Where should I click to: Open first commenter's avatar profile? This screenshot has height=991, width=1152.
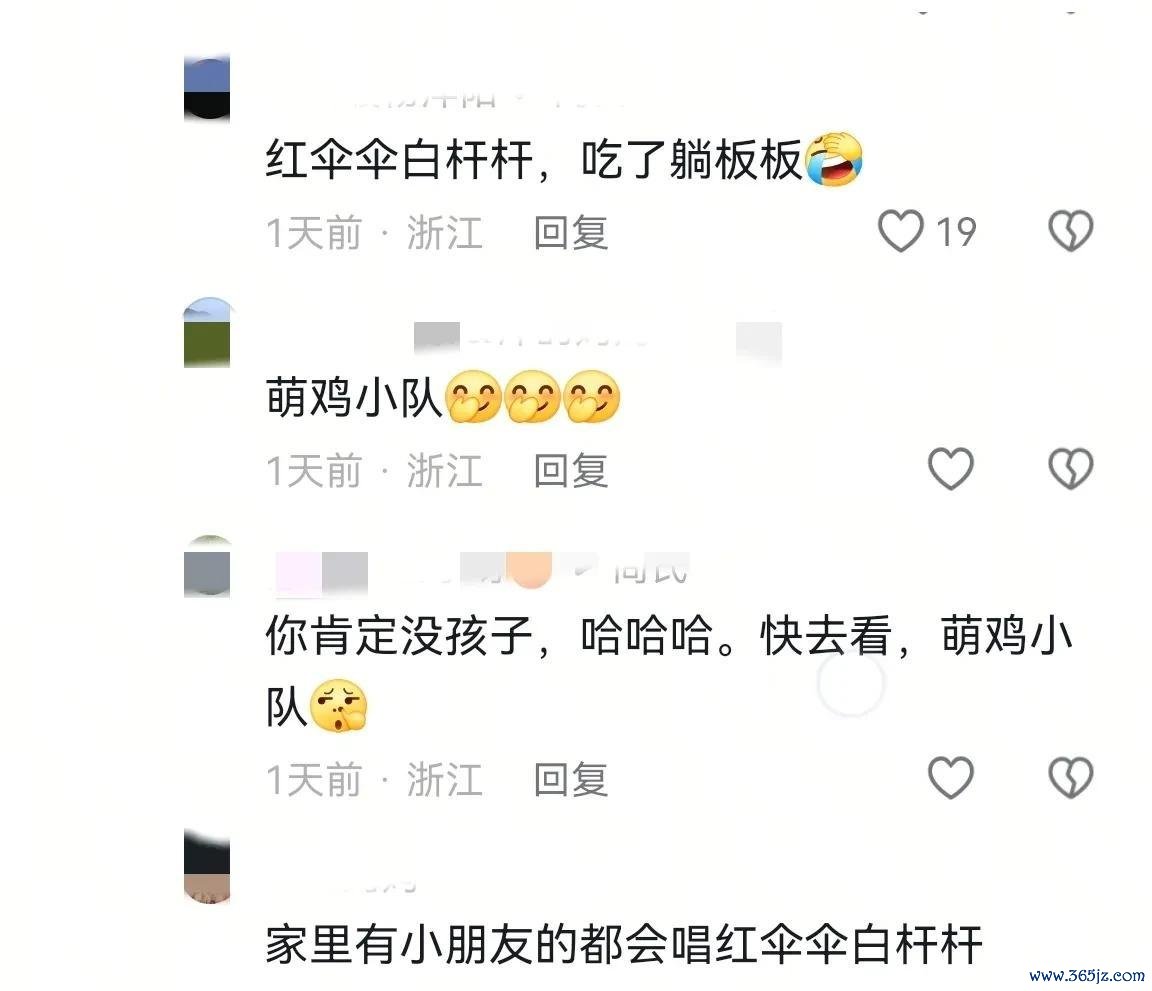pos(206,87)
